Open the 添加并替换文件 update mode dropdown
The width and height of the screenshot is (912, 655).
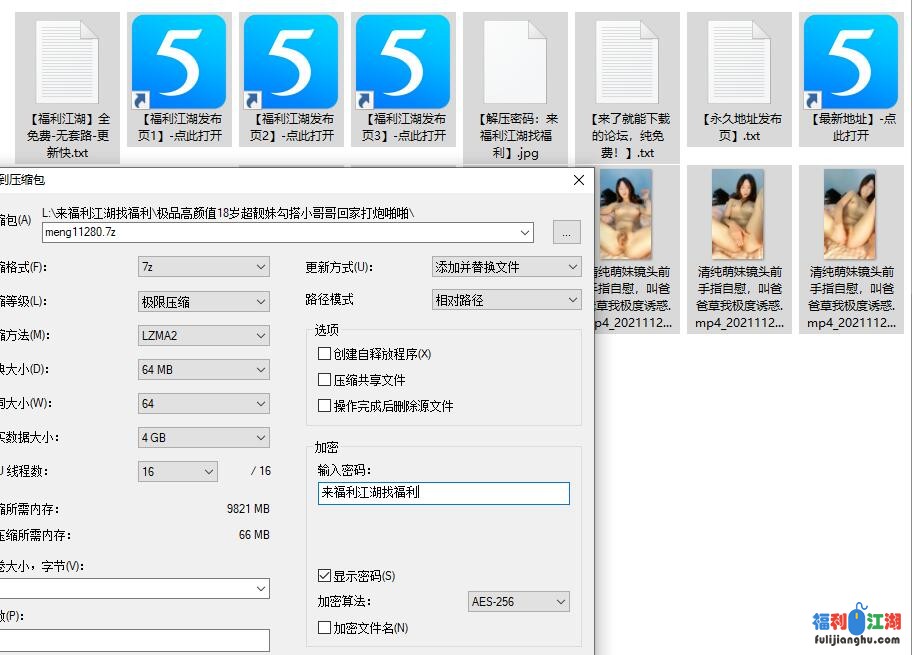pos(506,267)
